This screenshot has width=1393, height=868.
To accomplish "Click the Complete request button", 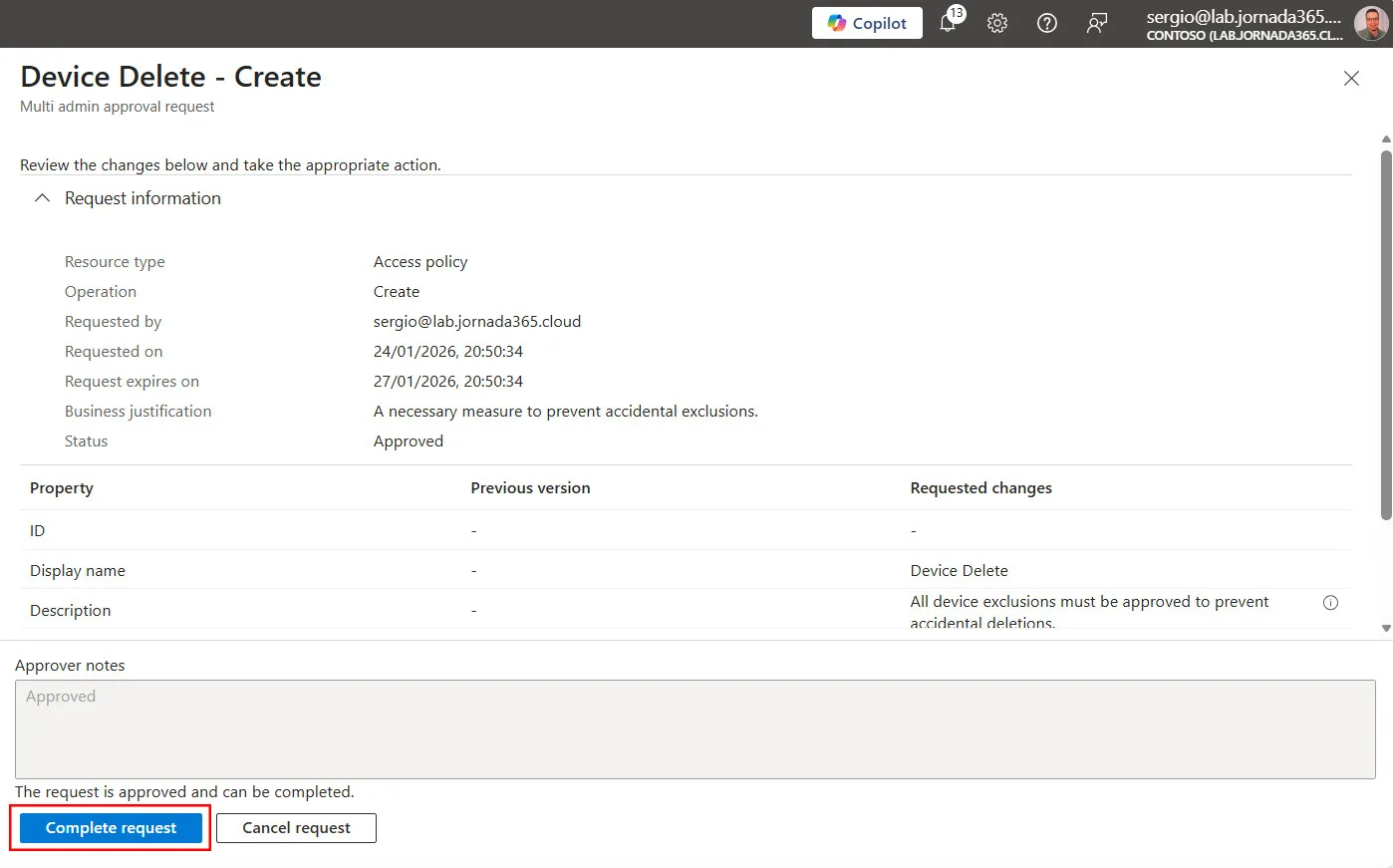I will 111,828.
